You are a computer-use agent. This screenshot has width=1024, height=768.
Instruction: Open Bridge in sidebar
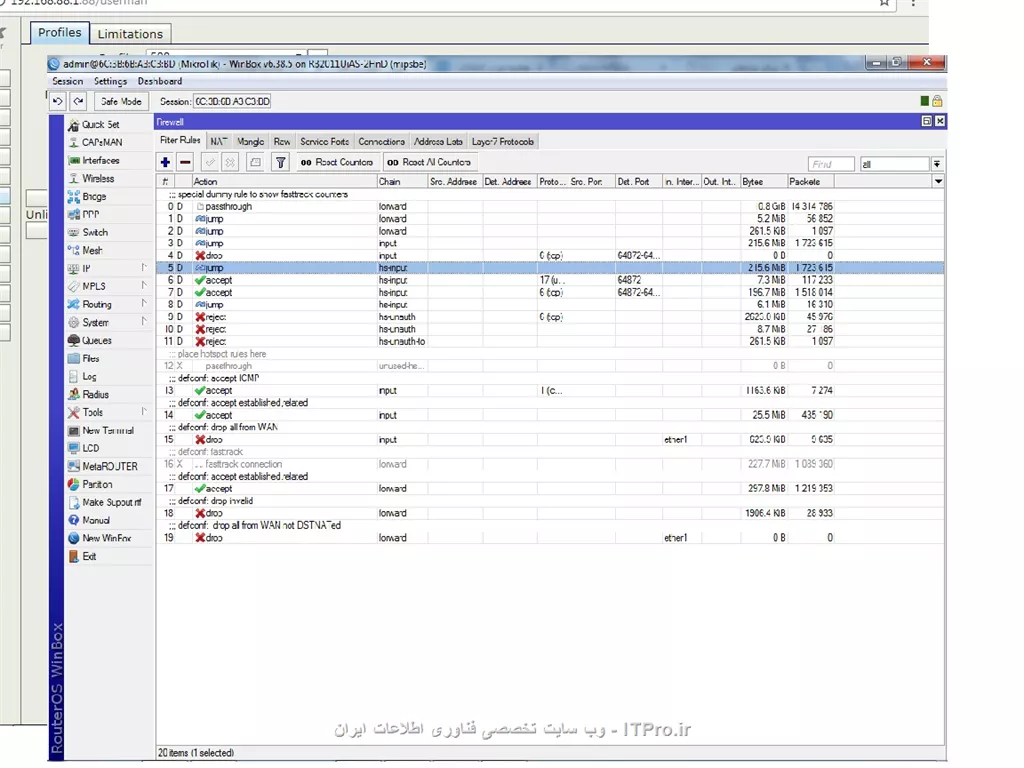pyautogui.click(x=94, y=197)
